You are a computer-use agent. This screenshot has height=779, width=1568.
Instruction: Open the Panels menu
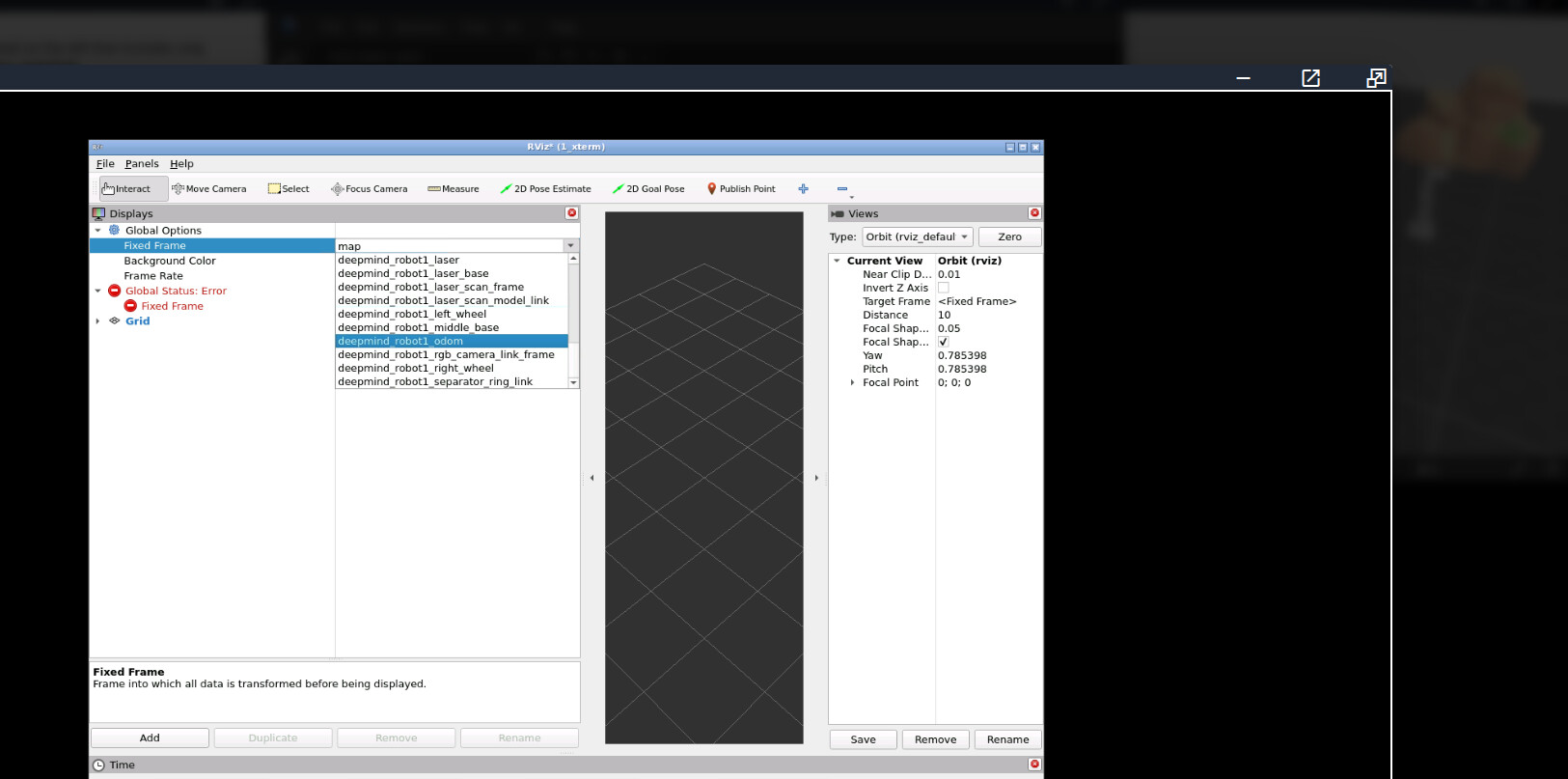(142, 164)
